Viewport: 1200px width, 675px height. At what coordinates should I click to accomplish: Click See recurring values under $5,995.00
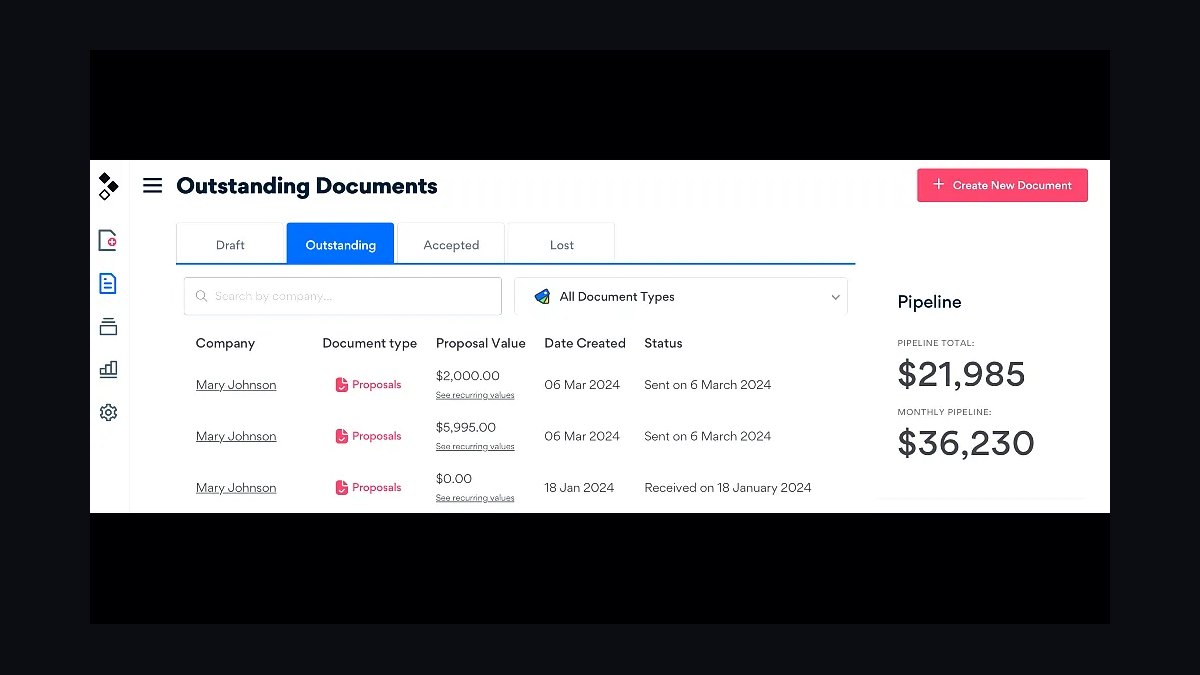475,447
